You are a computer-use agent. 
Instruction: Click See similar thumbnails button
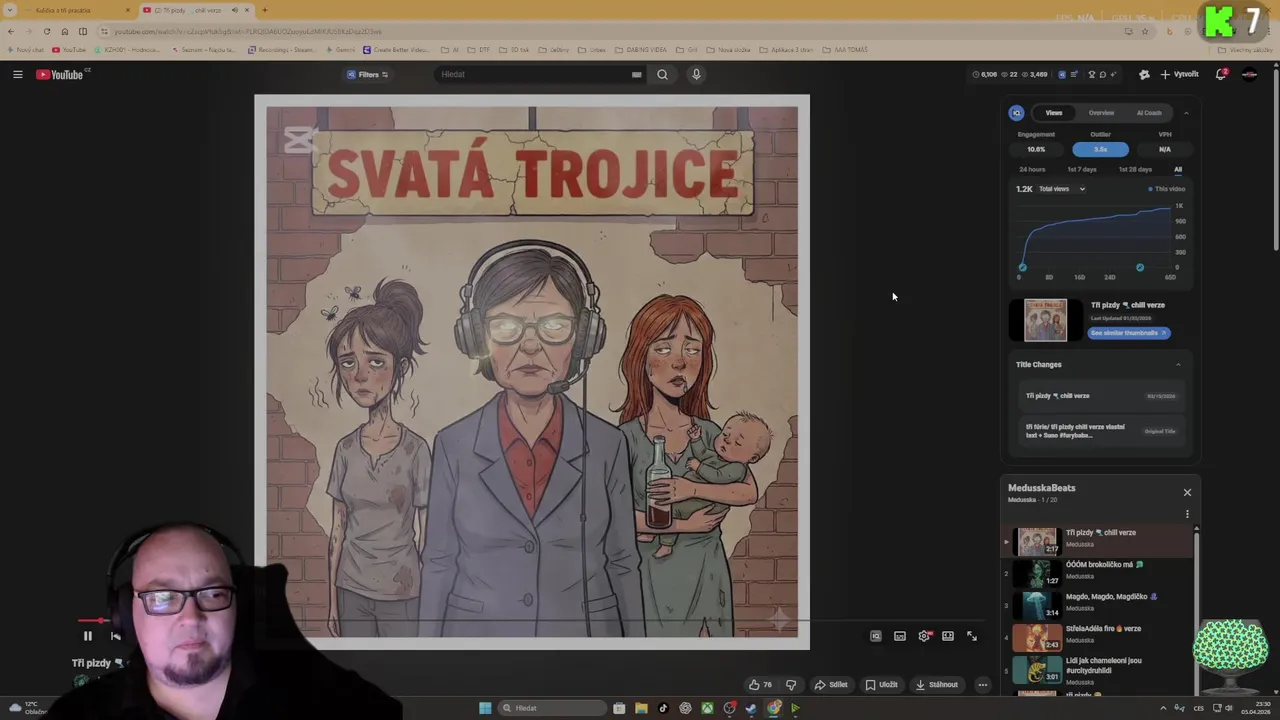point(1128,333)
